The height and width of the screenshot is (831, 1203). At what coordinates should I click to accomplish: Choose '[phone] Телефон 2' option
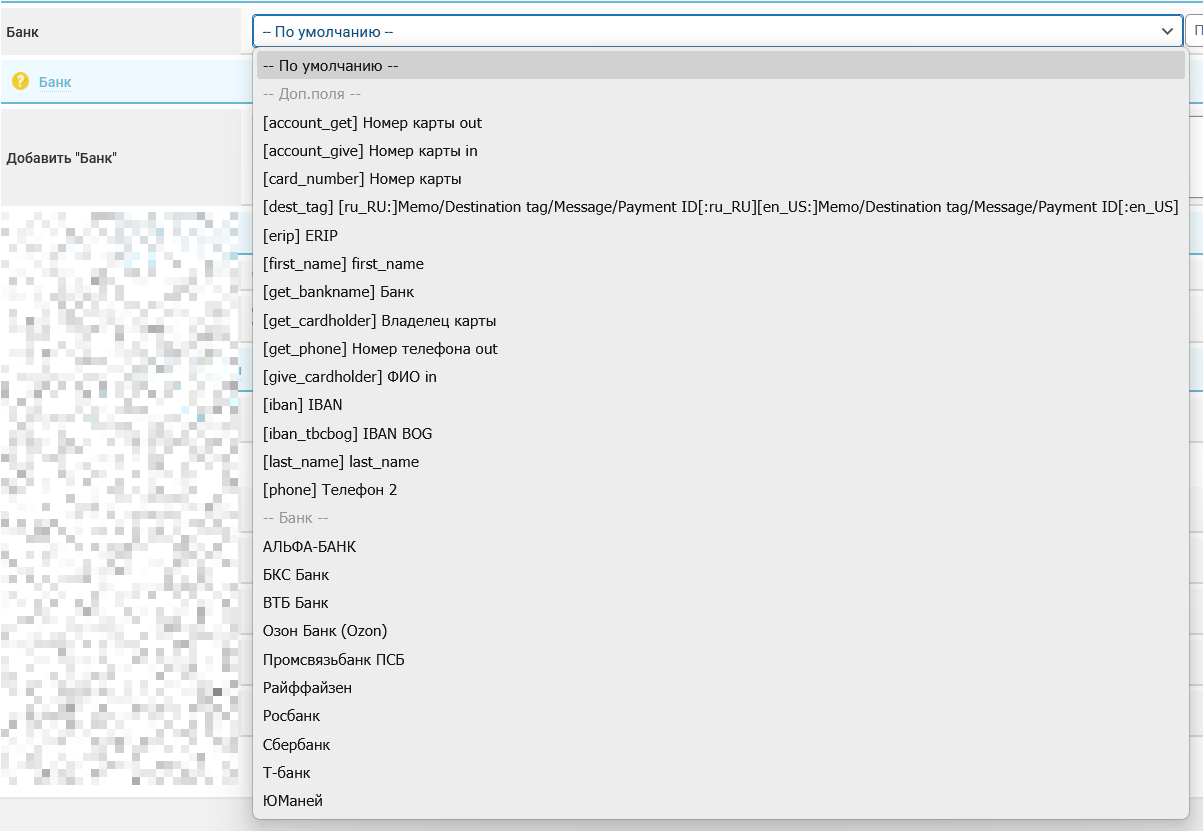click(330, 490)
